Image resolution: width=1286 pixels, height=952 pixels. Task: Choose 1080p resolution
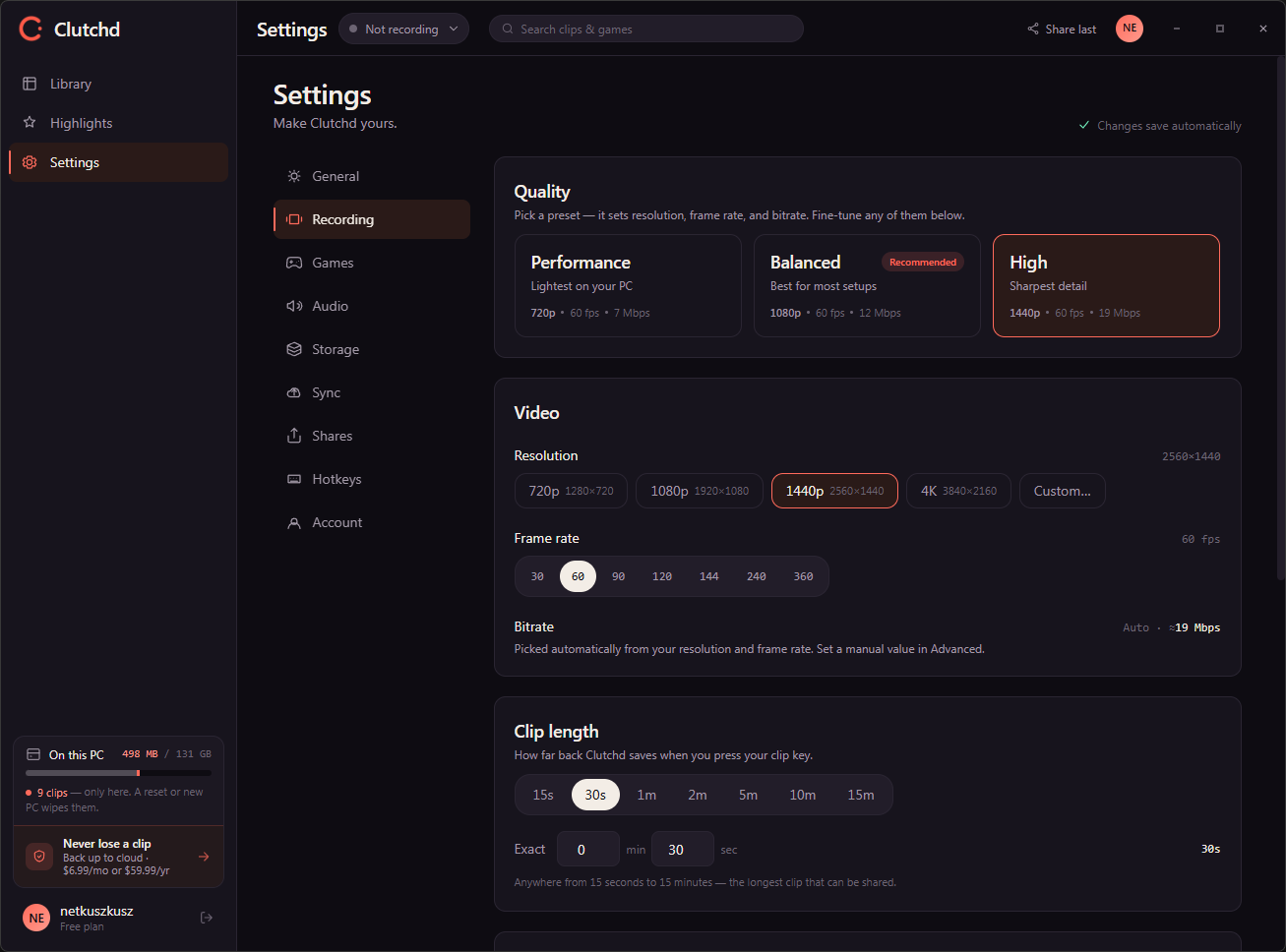tap(700, 491)
